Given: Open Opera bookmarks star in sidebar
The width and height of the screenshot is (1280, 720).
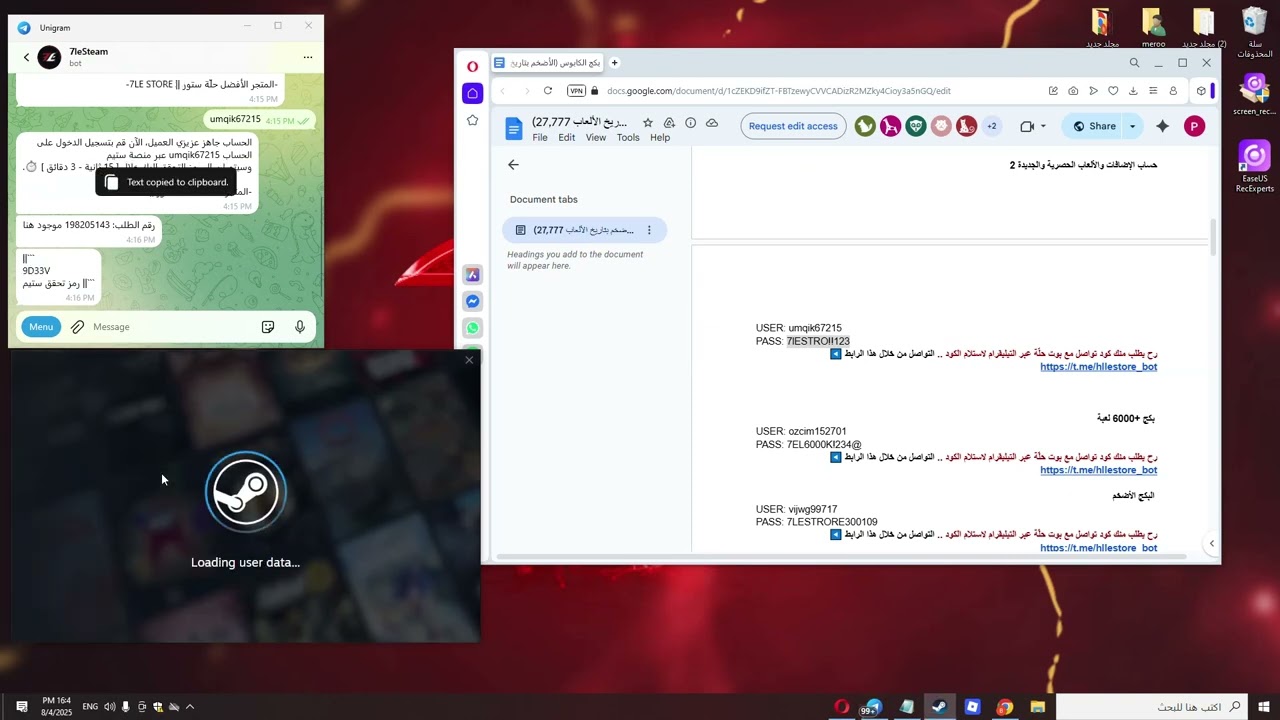Looking at the screenshot, I should [x=473, y=120].
